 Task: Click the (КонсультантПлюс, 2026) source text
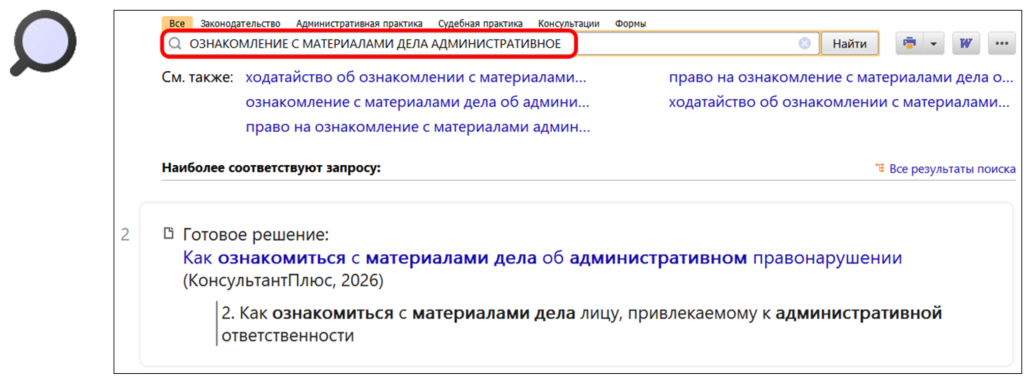coord(283,282)
